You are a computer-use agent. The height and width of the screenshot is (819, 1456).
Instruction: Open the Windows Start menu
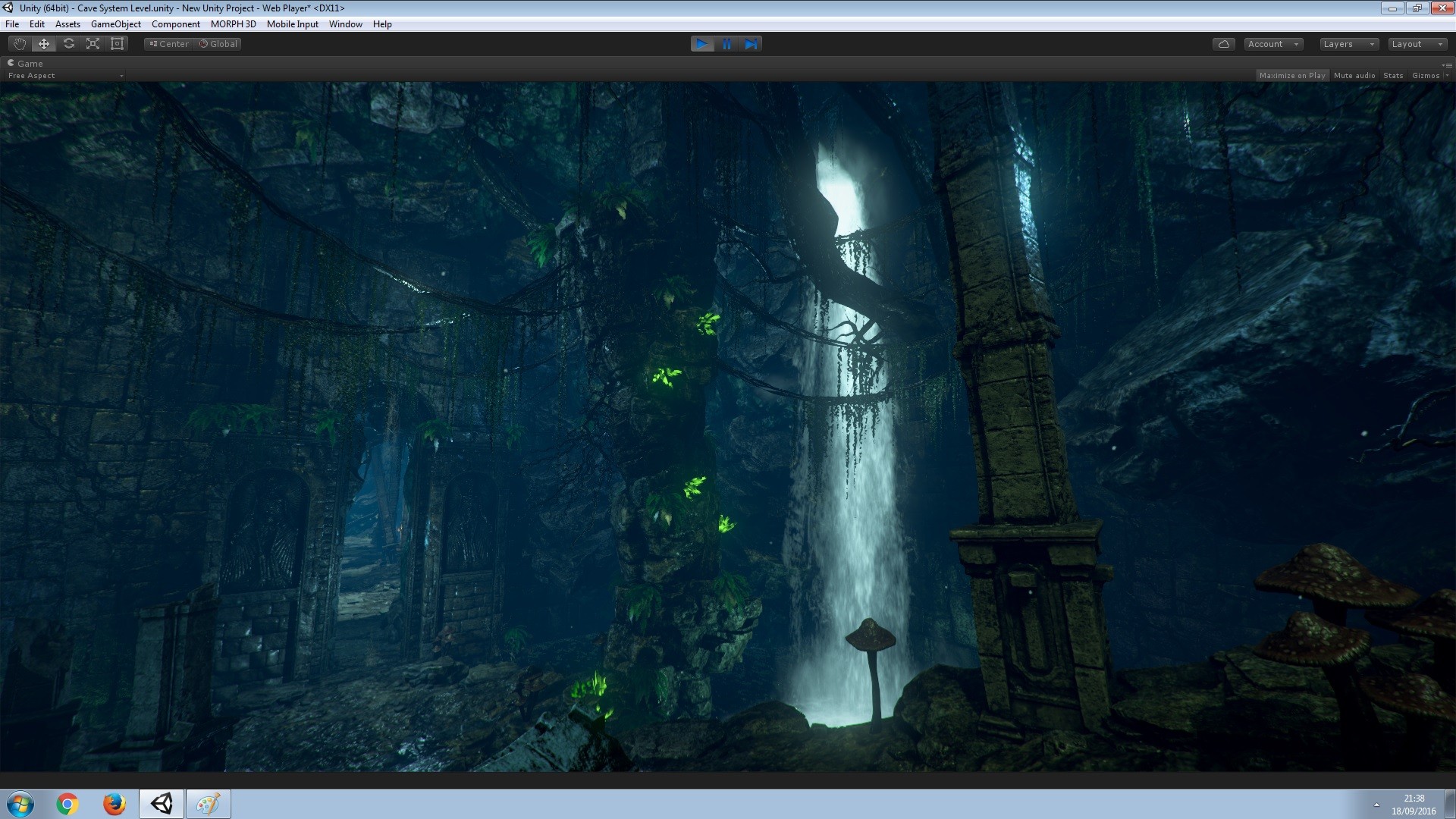(x=20, y=804)
